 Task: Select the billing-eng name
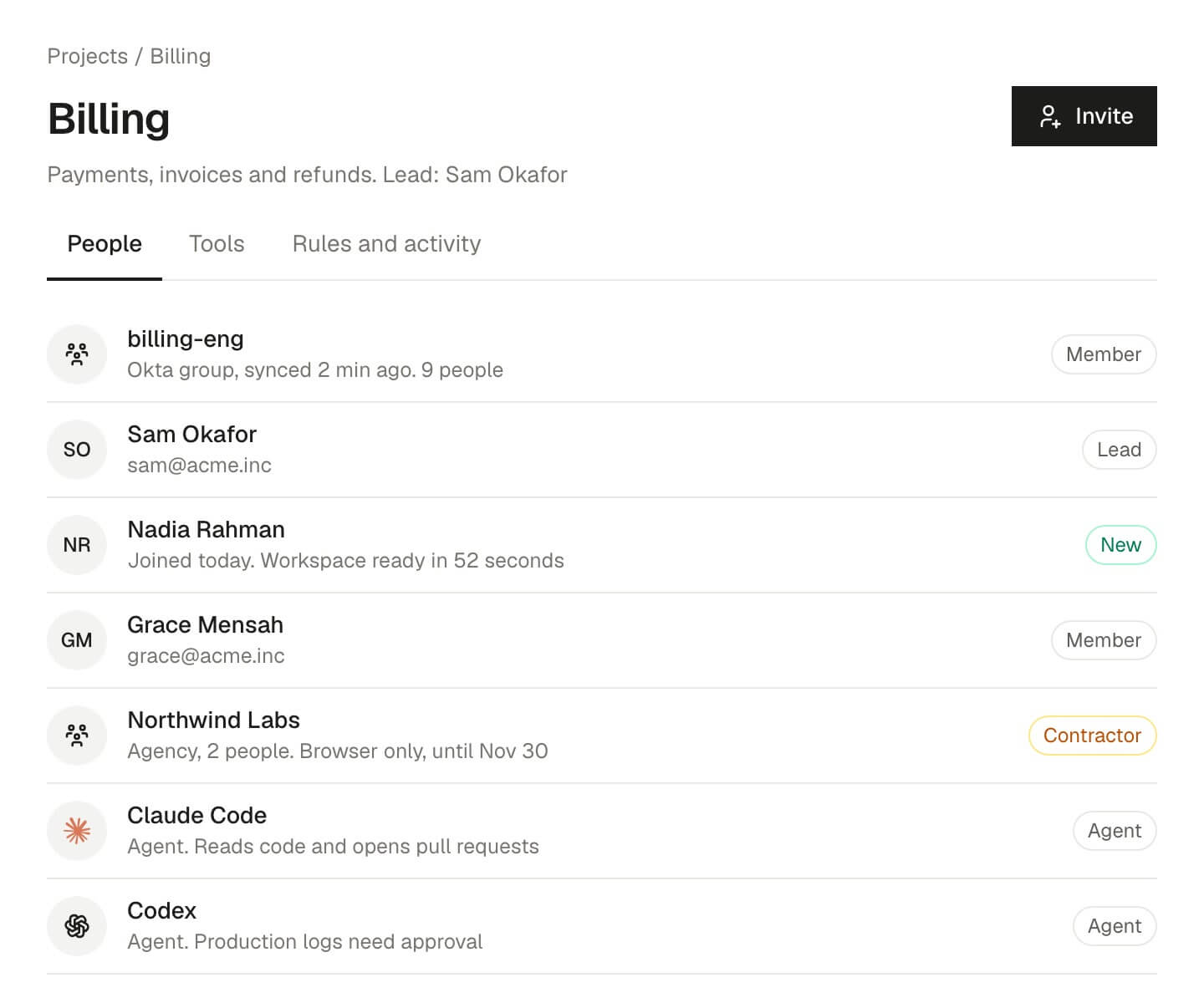coord(186,339)
